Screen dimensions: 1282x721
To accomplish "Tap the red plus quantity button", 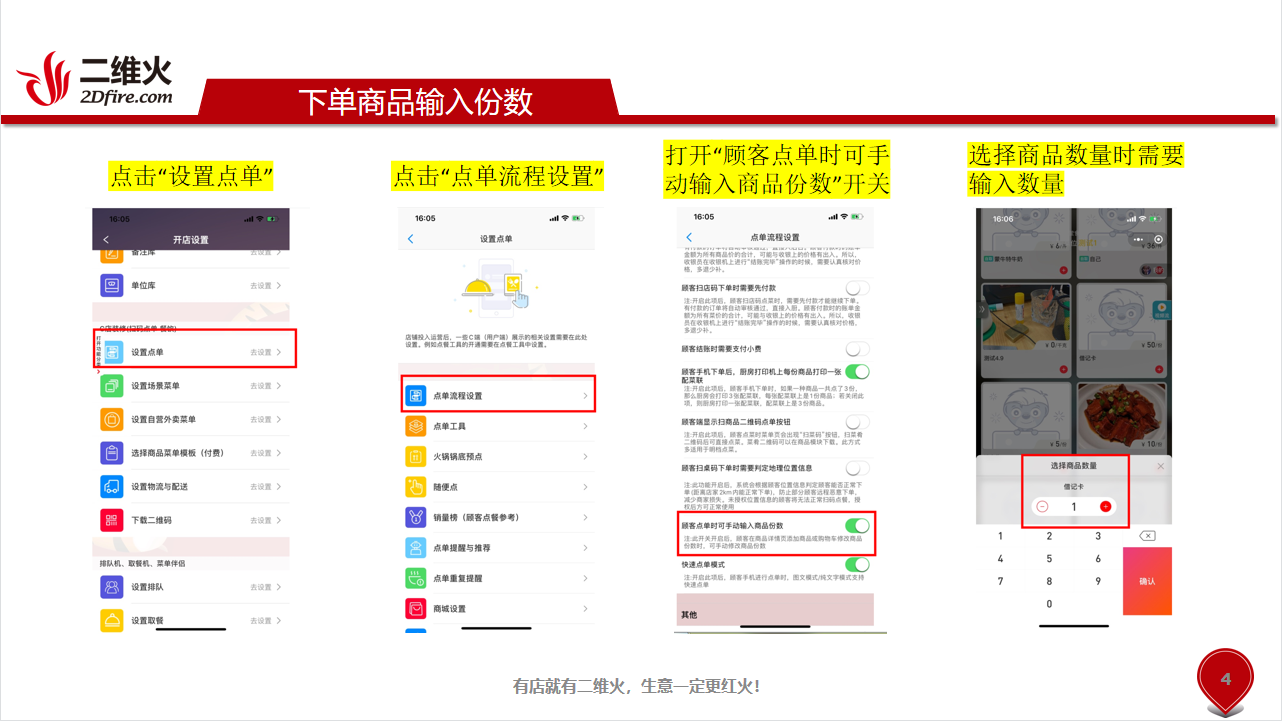I will [1105, 507].
